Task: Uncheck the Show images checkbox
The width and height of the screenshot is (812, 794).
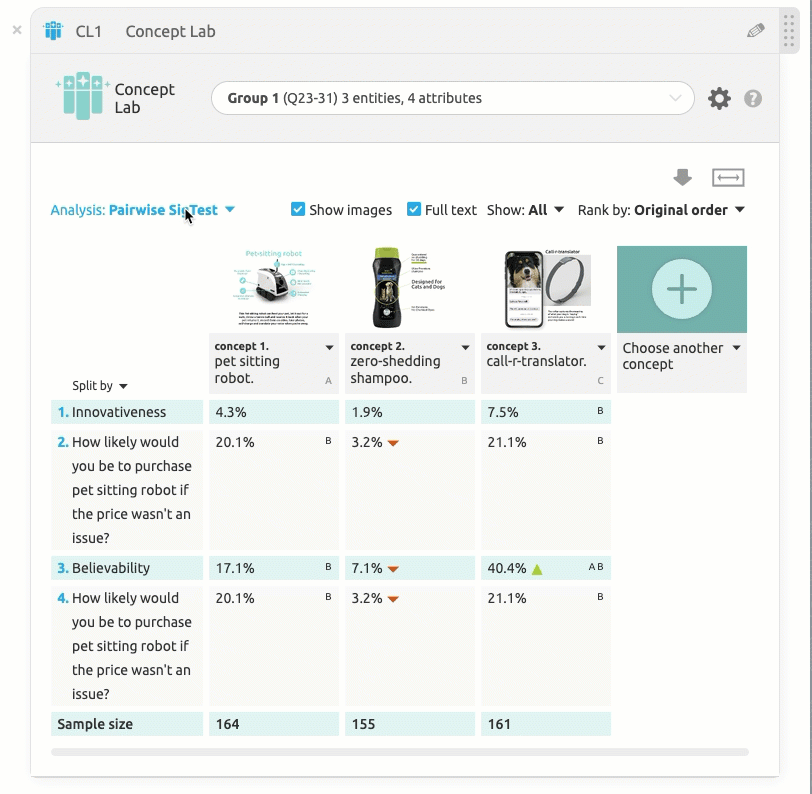Action: [x=298, y=210]
